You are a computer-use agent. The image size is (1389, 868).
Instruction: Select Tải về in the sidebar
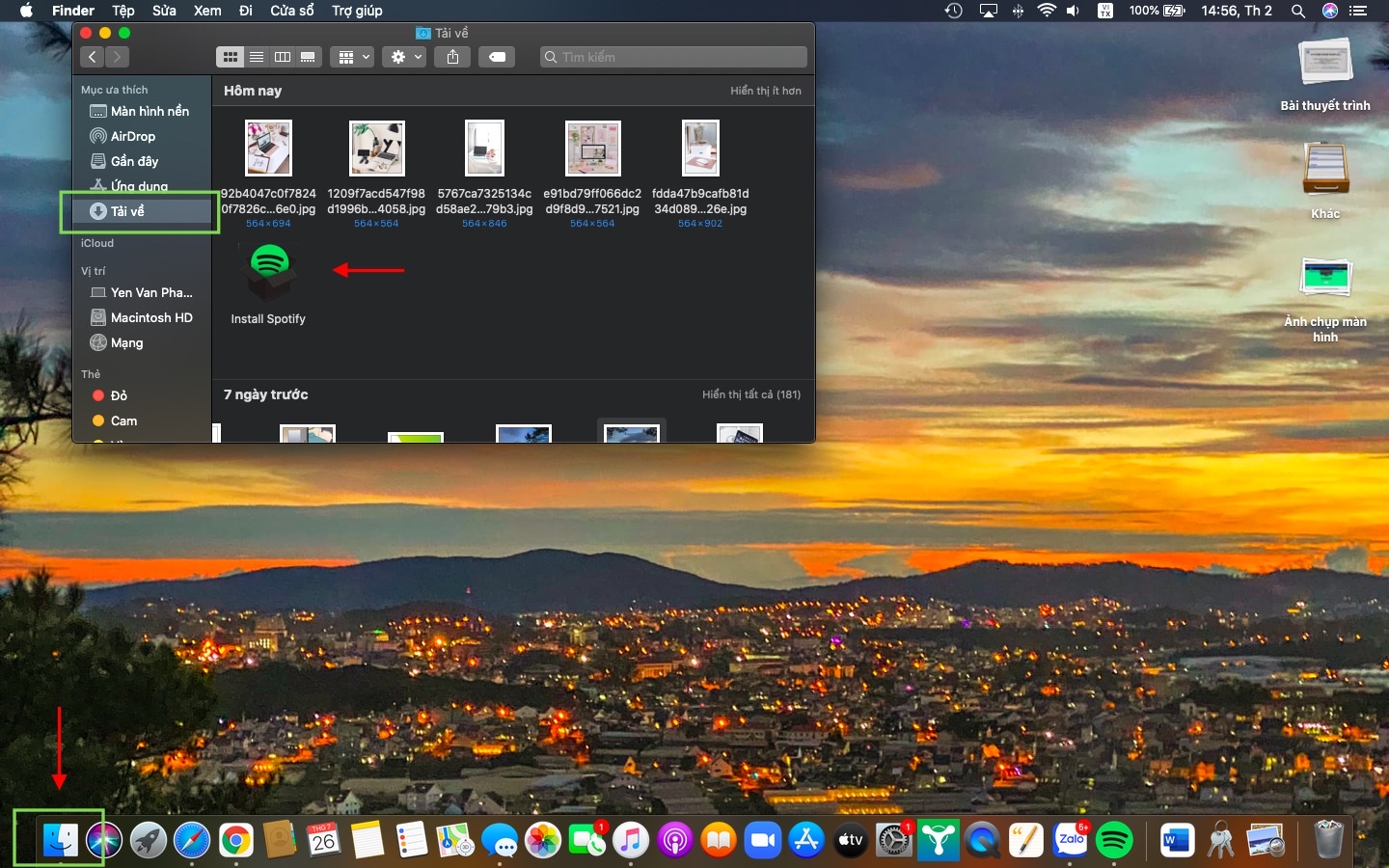click(x=142, y=211)
